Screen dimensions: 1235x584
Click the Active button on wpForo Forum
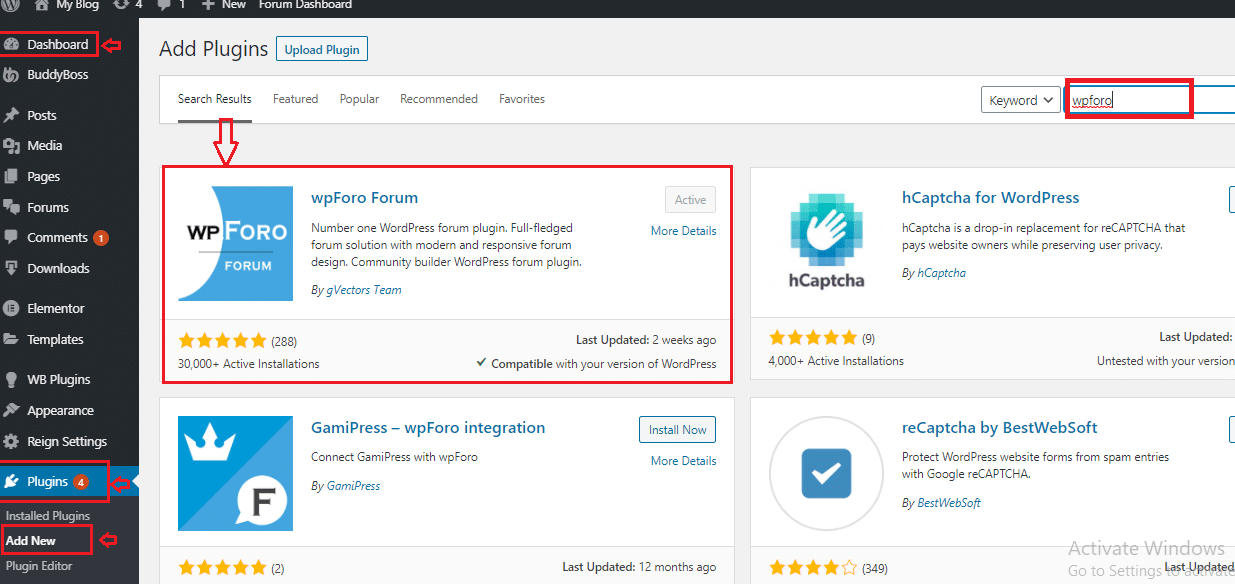pos(690,200)
